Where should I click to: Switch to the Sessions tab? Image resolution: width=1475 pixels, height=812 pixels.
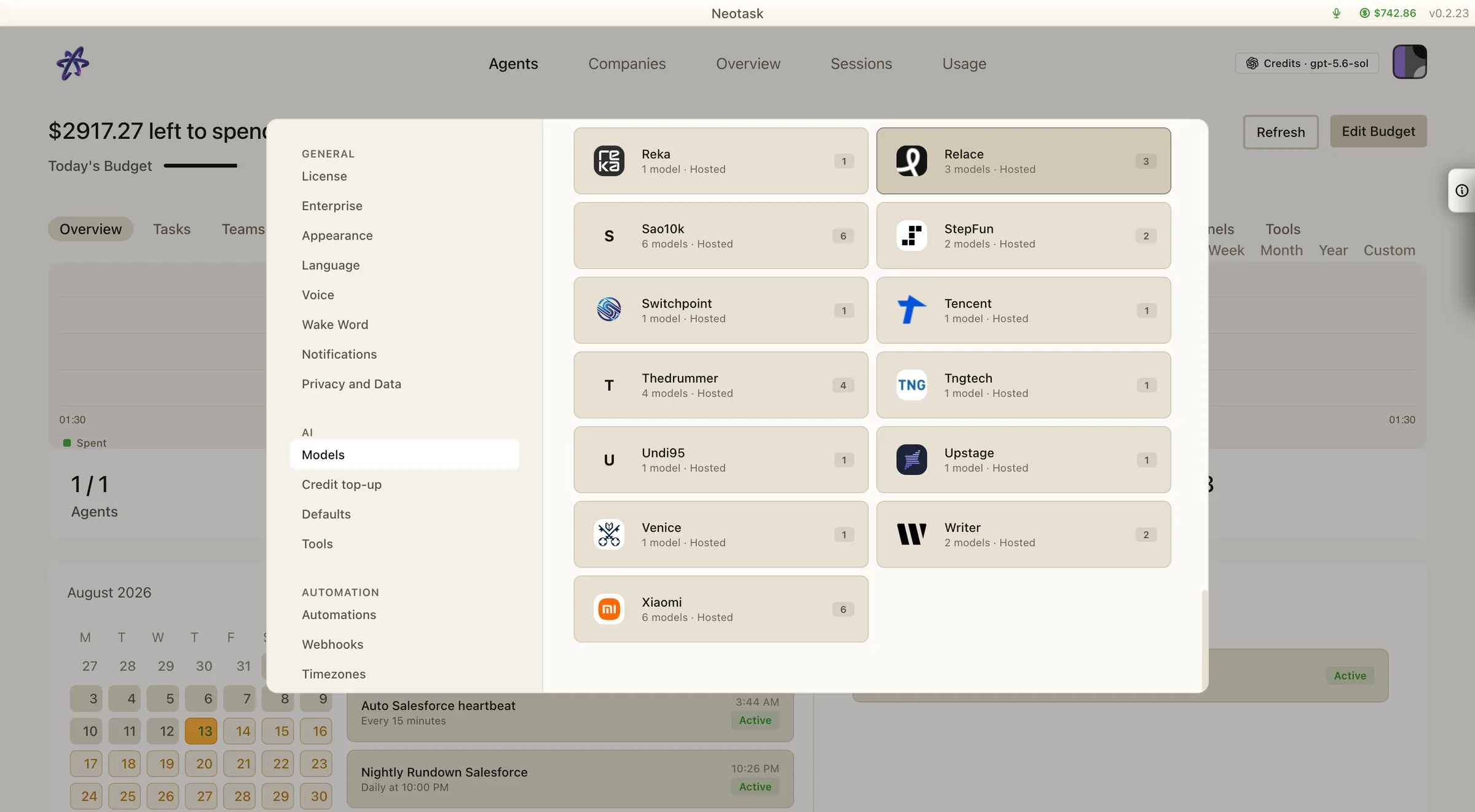point(861,63)
